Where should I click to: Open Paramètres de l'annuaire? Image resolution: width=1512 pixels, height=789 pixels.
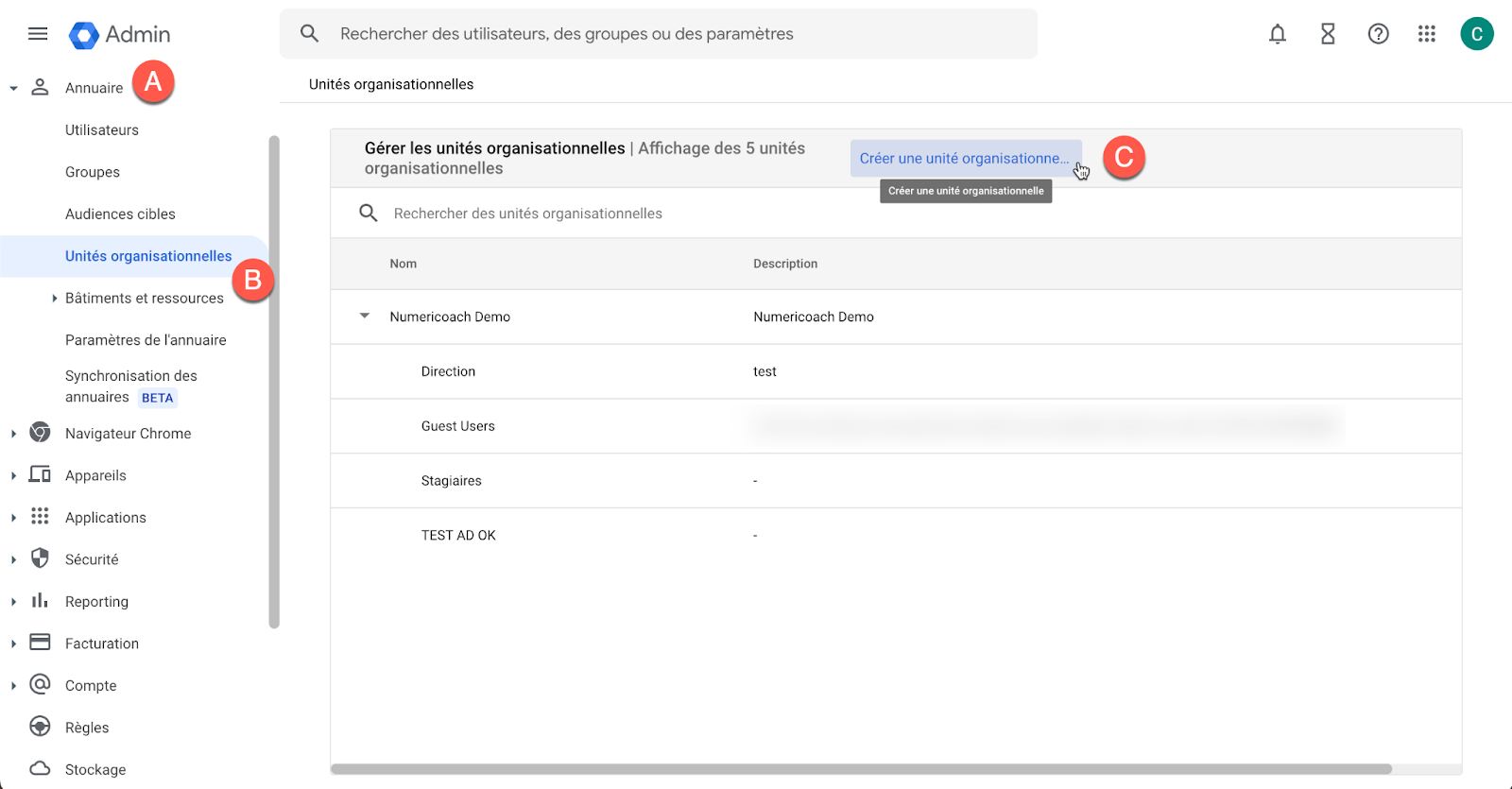coord(146,340)
